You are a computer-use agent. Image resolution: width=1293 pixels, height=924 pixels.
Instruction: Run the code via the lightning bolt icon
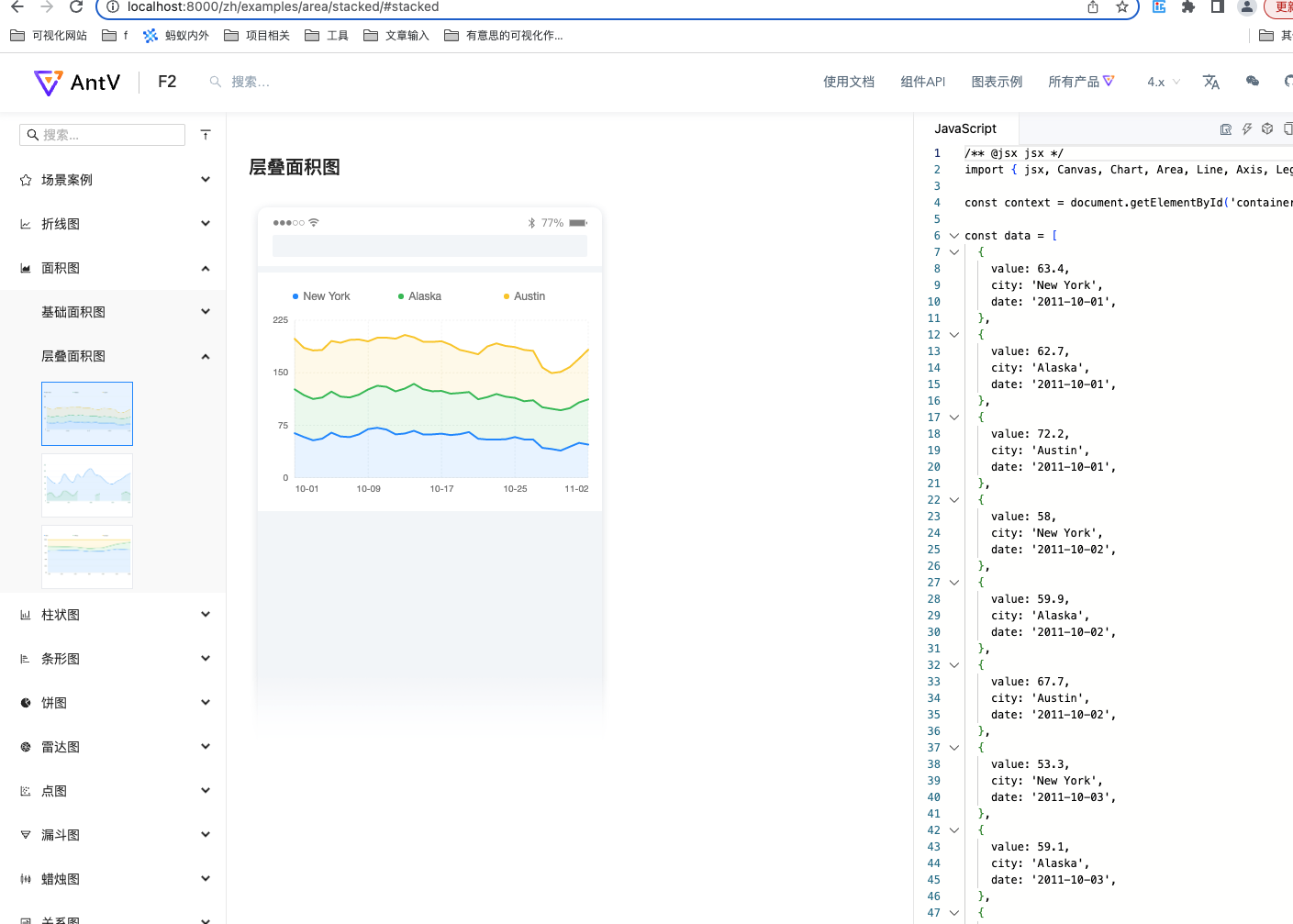[1247, 128]
